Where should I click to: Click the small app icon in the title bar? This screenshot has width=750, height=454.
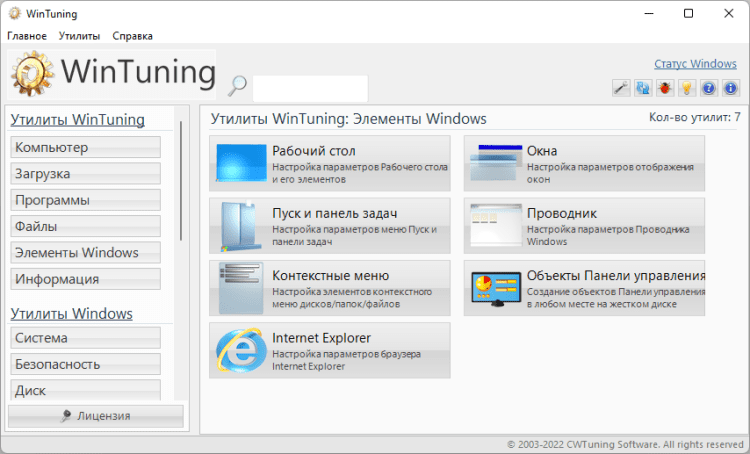pos(15,13)
